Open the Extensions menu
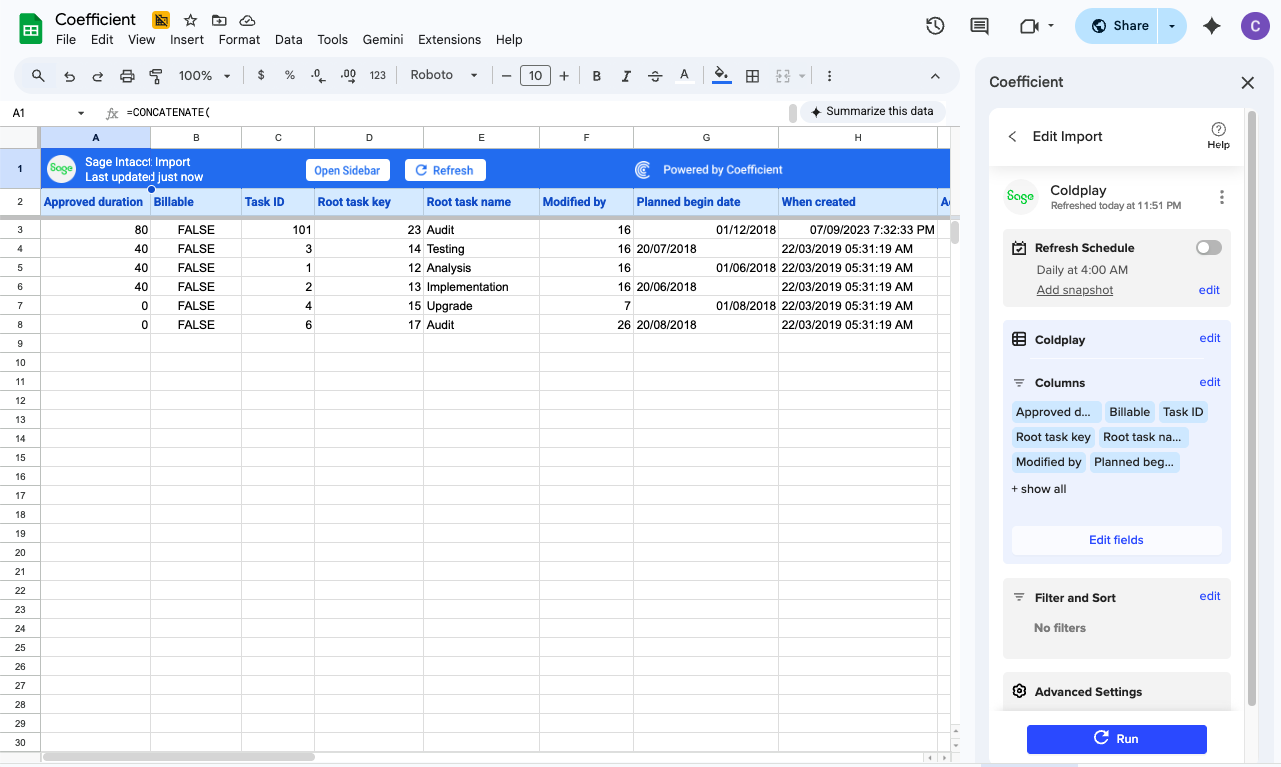This screenshot has height=767, width=1281. click(x=449, y=40)
